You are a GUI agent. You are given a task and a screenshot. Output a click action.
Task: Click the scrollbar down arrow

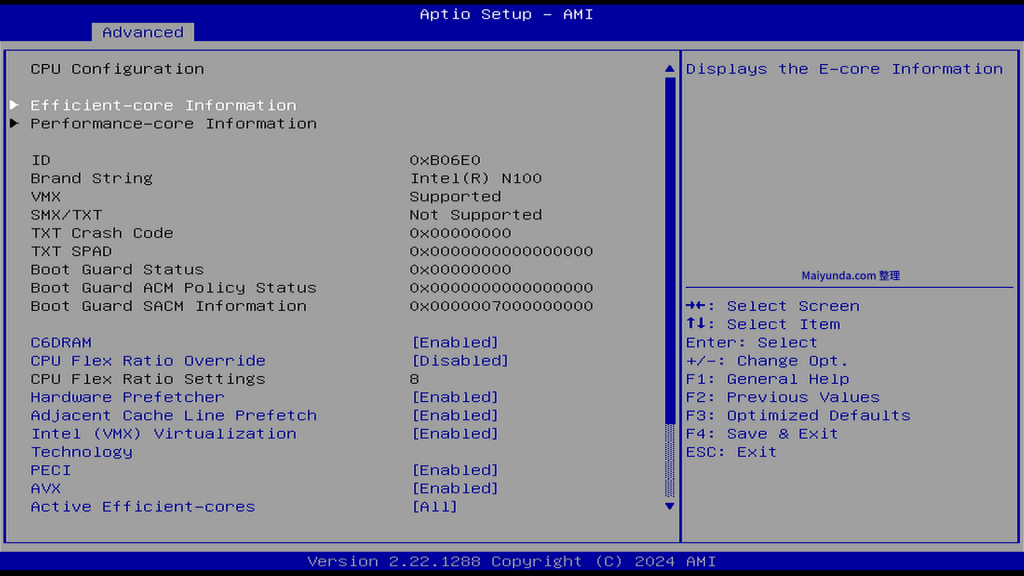[x=670, y=506]
